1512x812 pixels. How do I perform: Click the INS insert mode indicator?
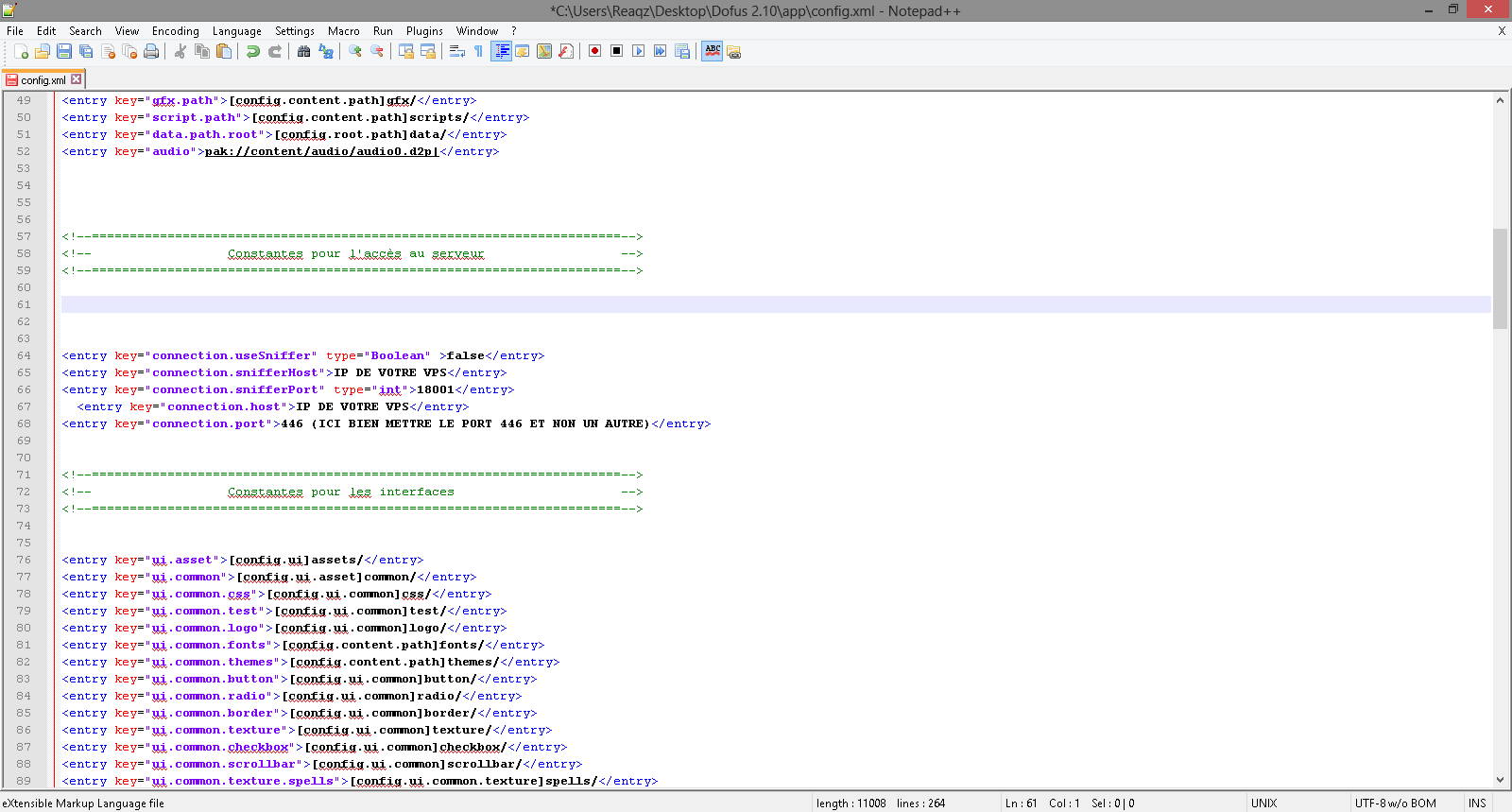click(1477, 803)
